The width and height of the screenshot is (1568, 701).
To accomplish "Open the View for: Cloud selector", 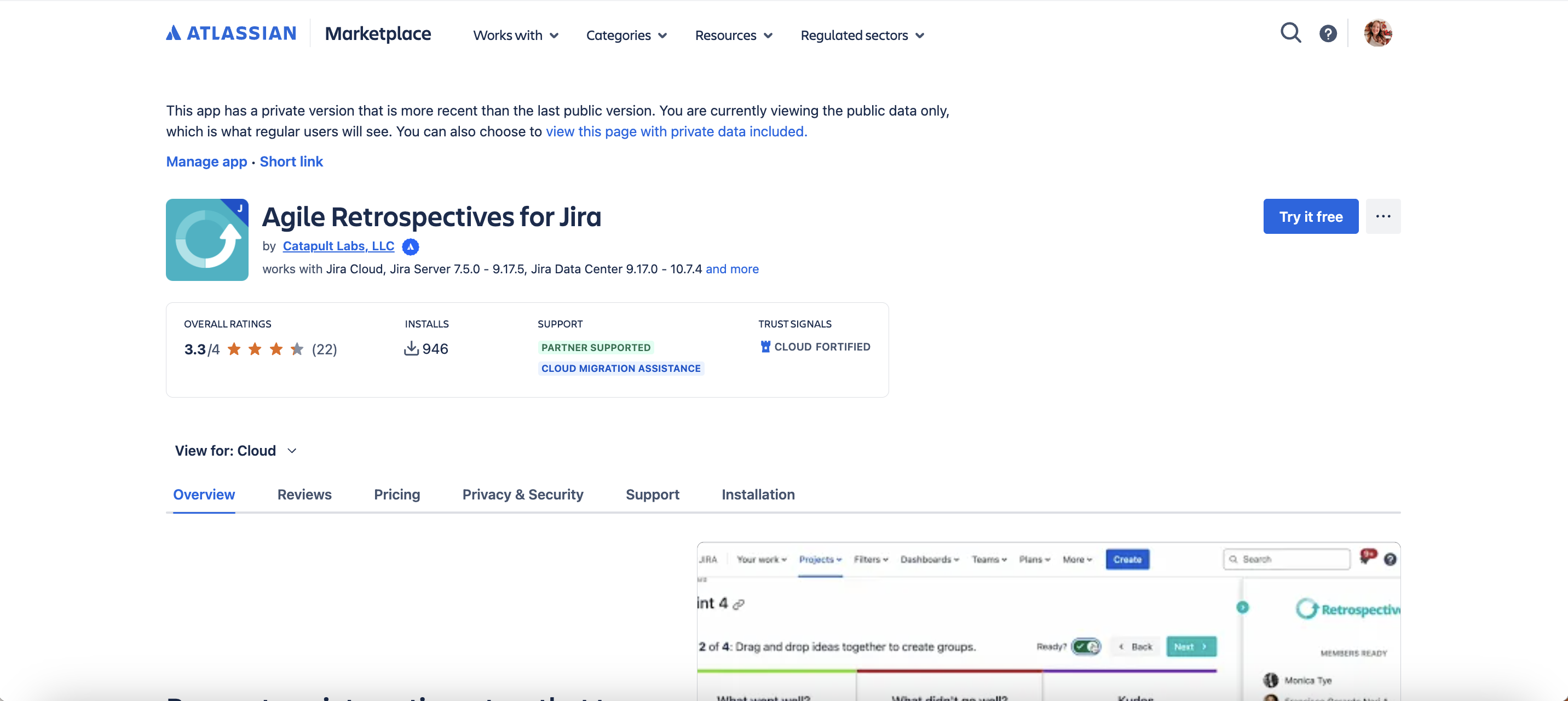I will (235, 451).
